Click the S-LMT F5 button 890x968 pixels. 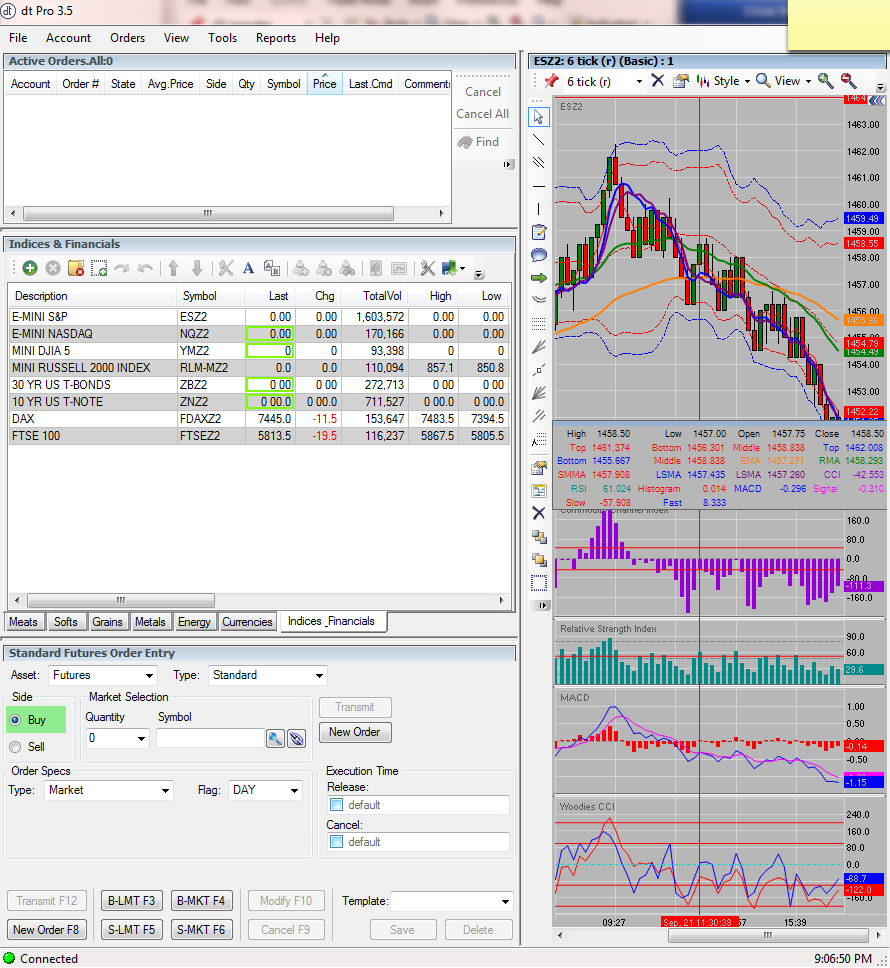point(131,930)
